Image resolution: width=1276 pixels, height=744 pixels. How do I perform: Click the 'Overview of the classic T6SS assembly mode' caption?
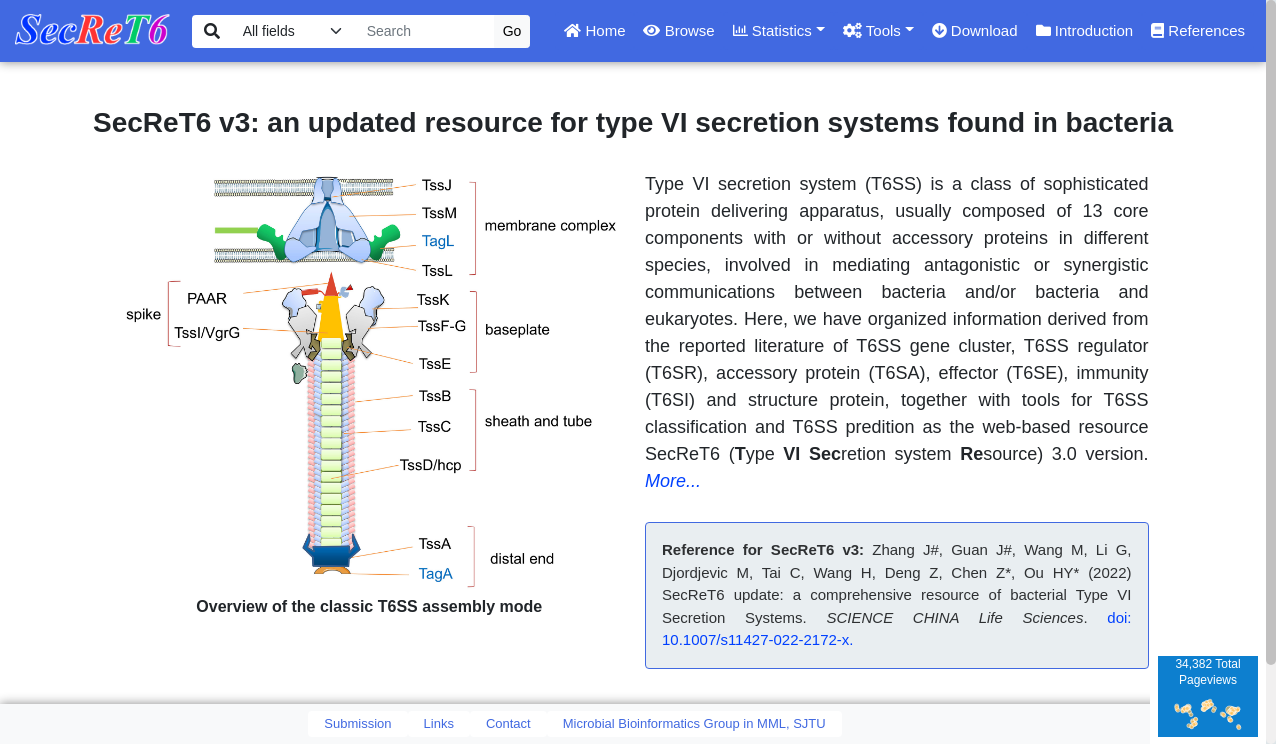coord(369,606)
